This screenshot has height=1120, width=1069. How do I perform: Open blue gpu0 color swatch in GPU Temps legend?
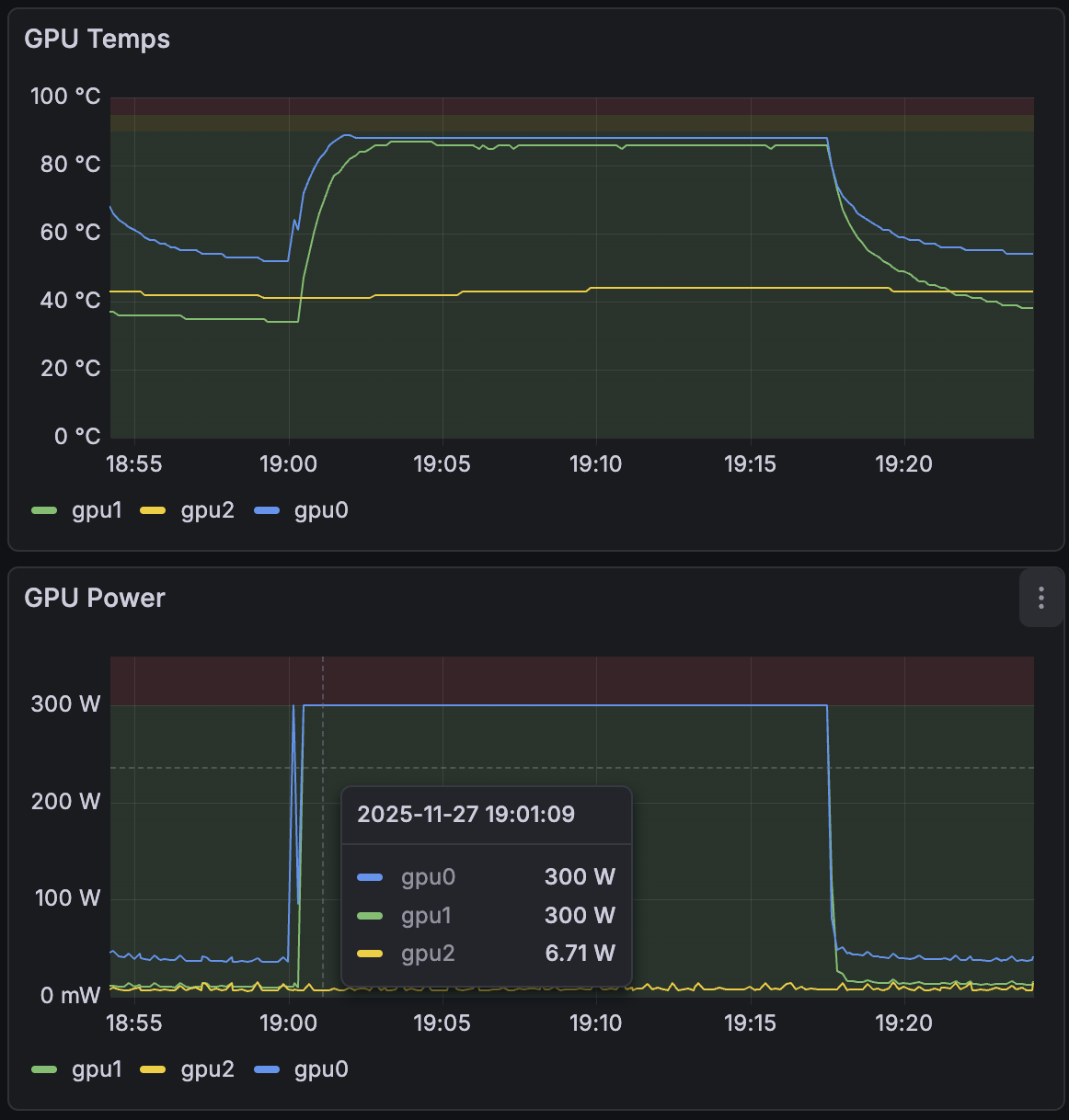[x=267, y=510]
